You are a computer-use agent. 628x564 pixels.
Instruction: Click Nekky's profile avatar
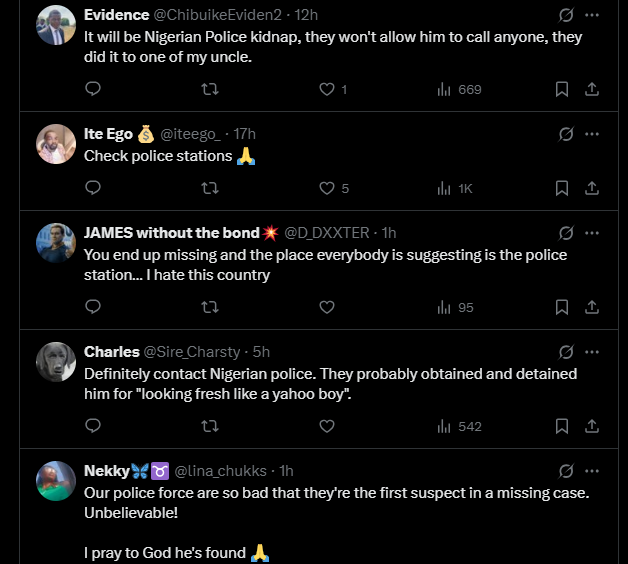56,481
